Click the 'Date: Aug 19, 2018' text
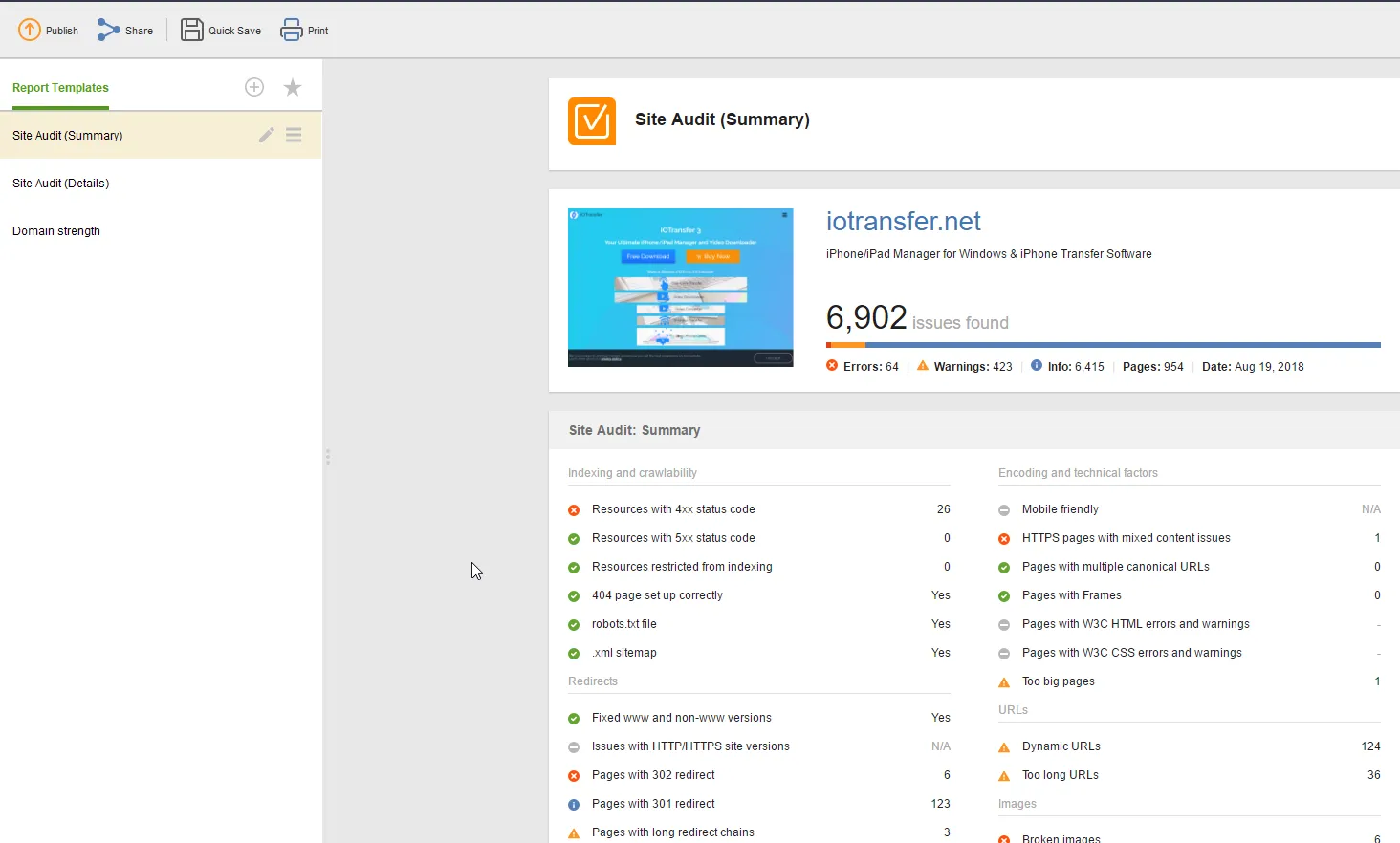The image size is (1400, 843). click(x=1253, y=367)
